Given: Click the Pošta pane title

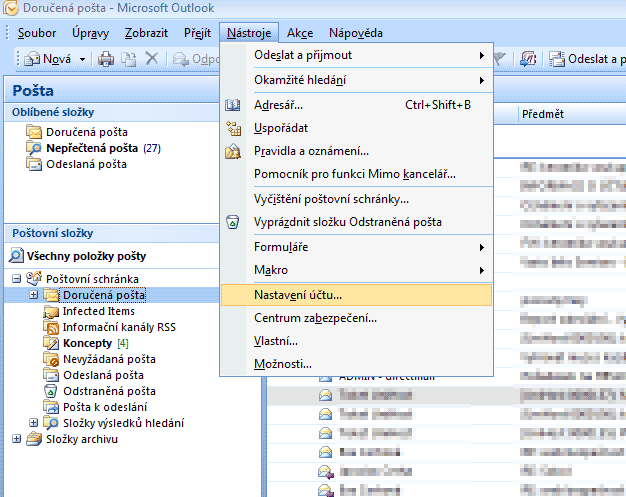Looking at the screenshot, I should point(33,91).
